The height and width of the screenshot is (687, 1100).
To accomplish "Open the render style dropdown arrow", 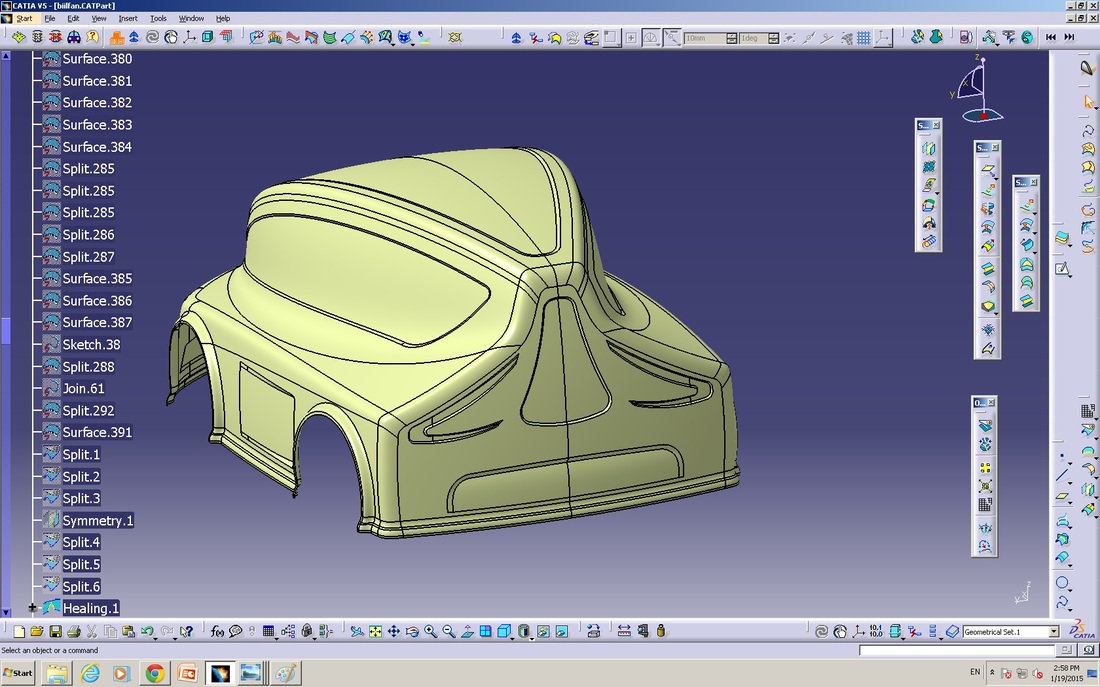I will coord(530,639).
